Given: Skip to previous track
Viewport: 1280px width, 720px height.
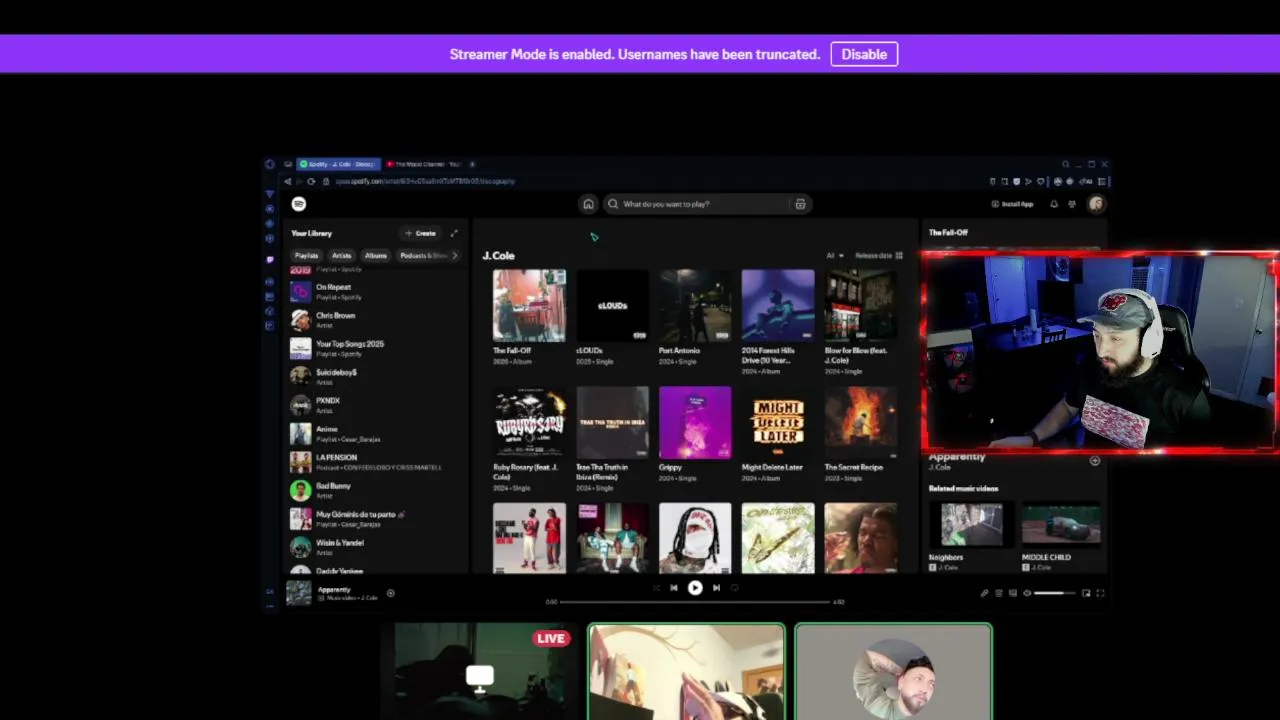Looking at the screenshot, I should click(x=674, y=588).
